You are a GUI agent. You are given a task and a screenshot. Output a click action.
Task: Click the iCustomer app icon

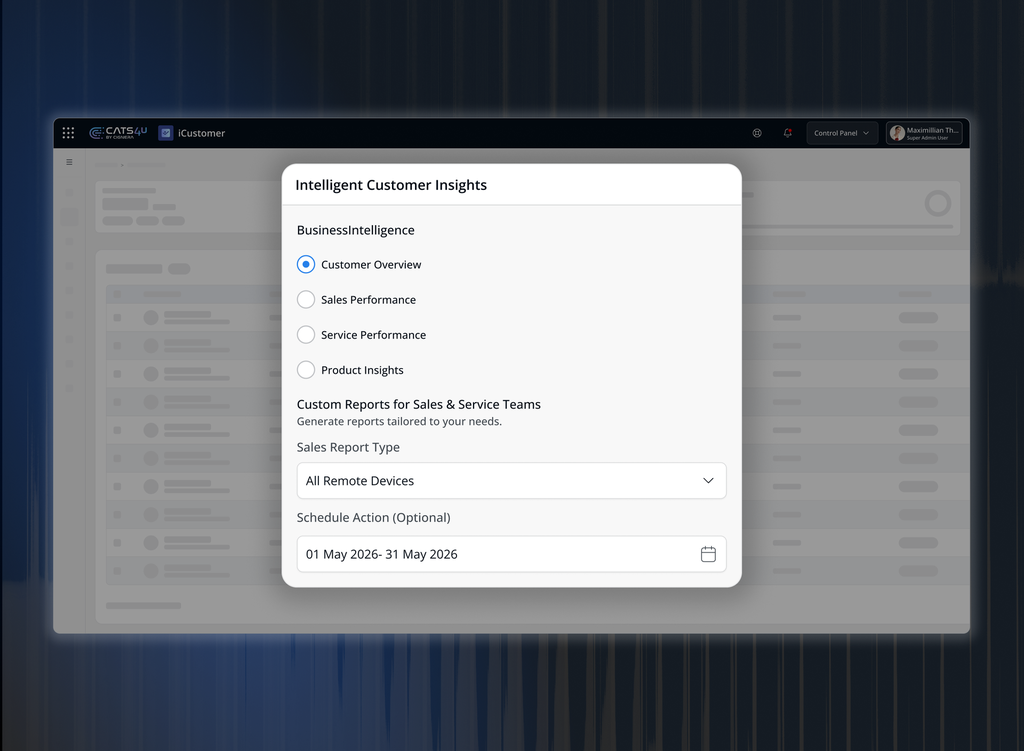point(166,133)
